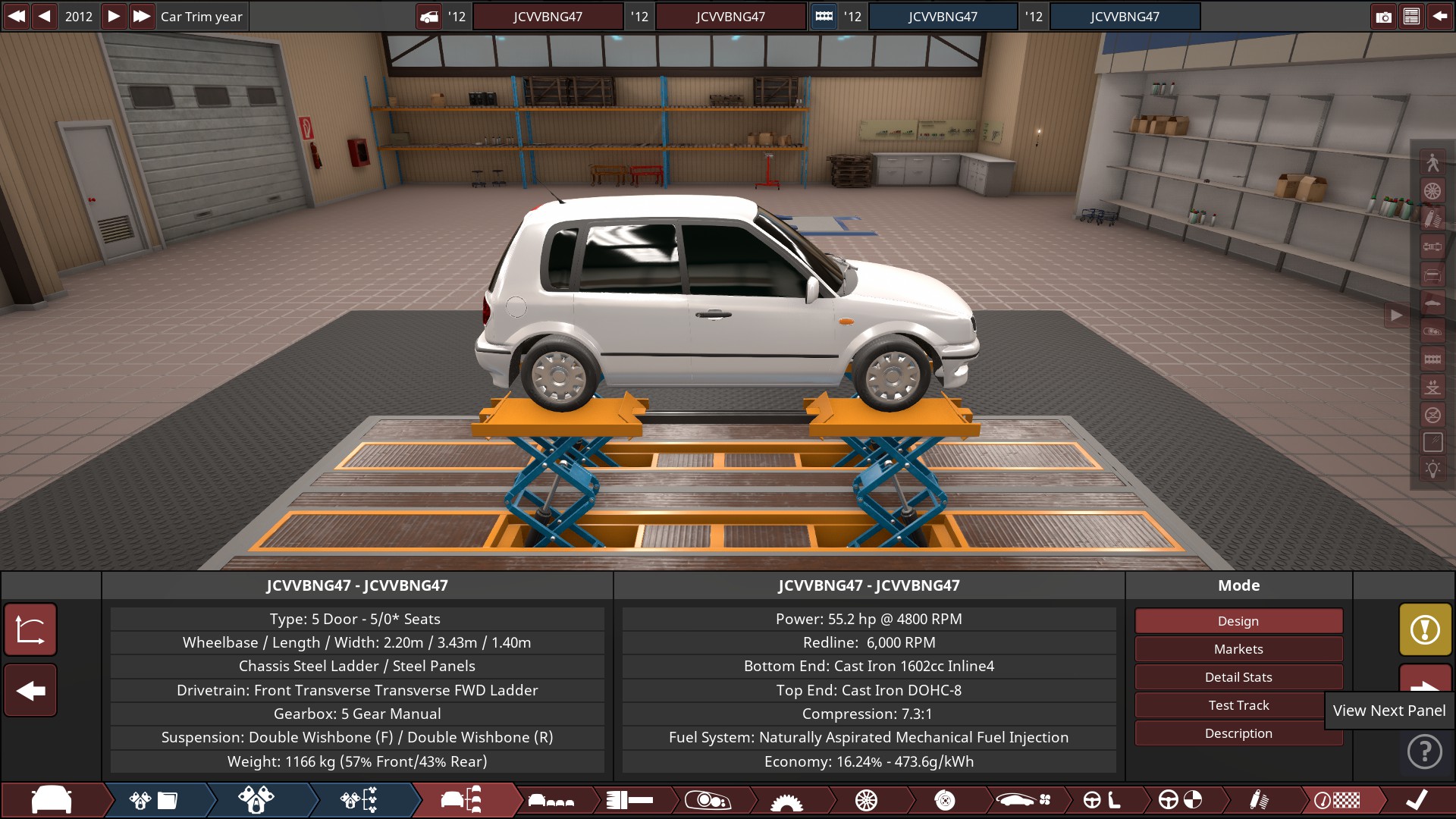Open headlight fixtures step in bottom bar
Viewport: 1456px width, 819px height.
(x=707, y=800)
